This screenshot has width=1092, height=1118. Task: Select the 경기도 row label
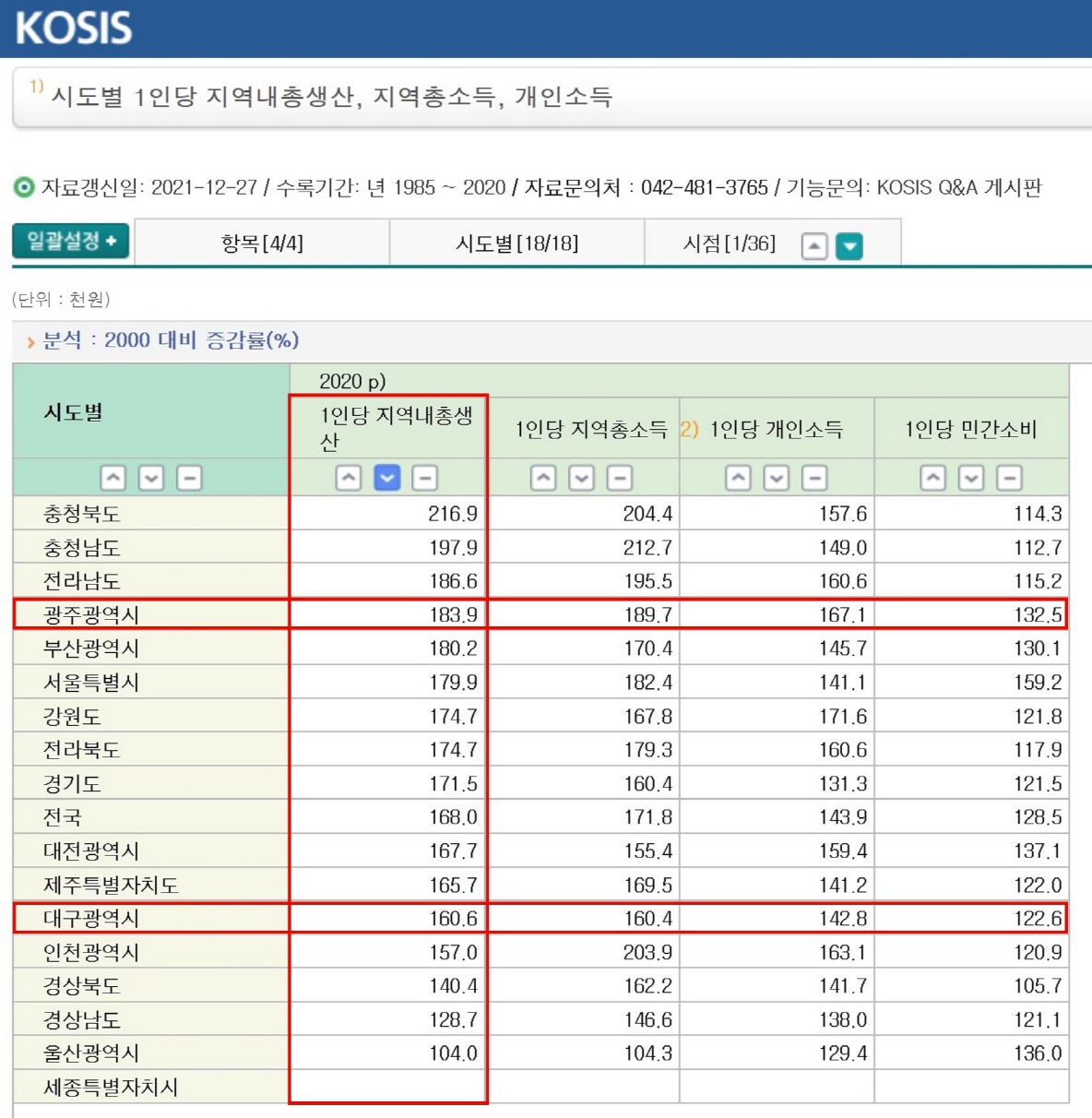pyautogui.click(x=72, y=784)
